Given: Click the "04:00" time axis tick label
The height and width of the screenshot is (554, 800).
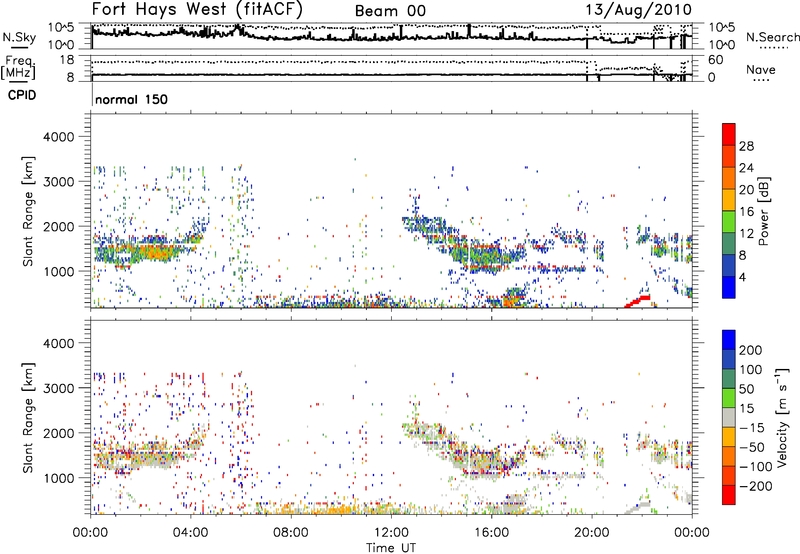Looking at the screenshot, I should tap(190, 533).
